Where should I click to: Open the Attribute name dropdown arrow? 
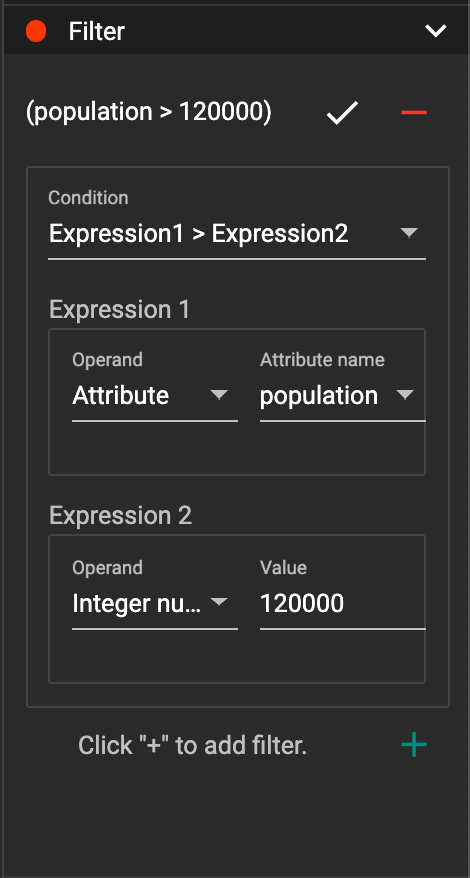click(404, 395)
